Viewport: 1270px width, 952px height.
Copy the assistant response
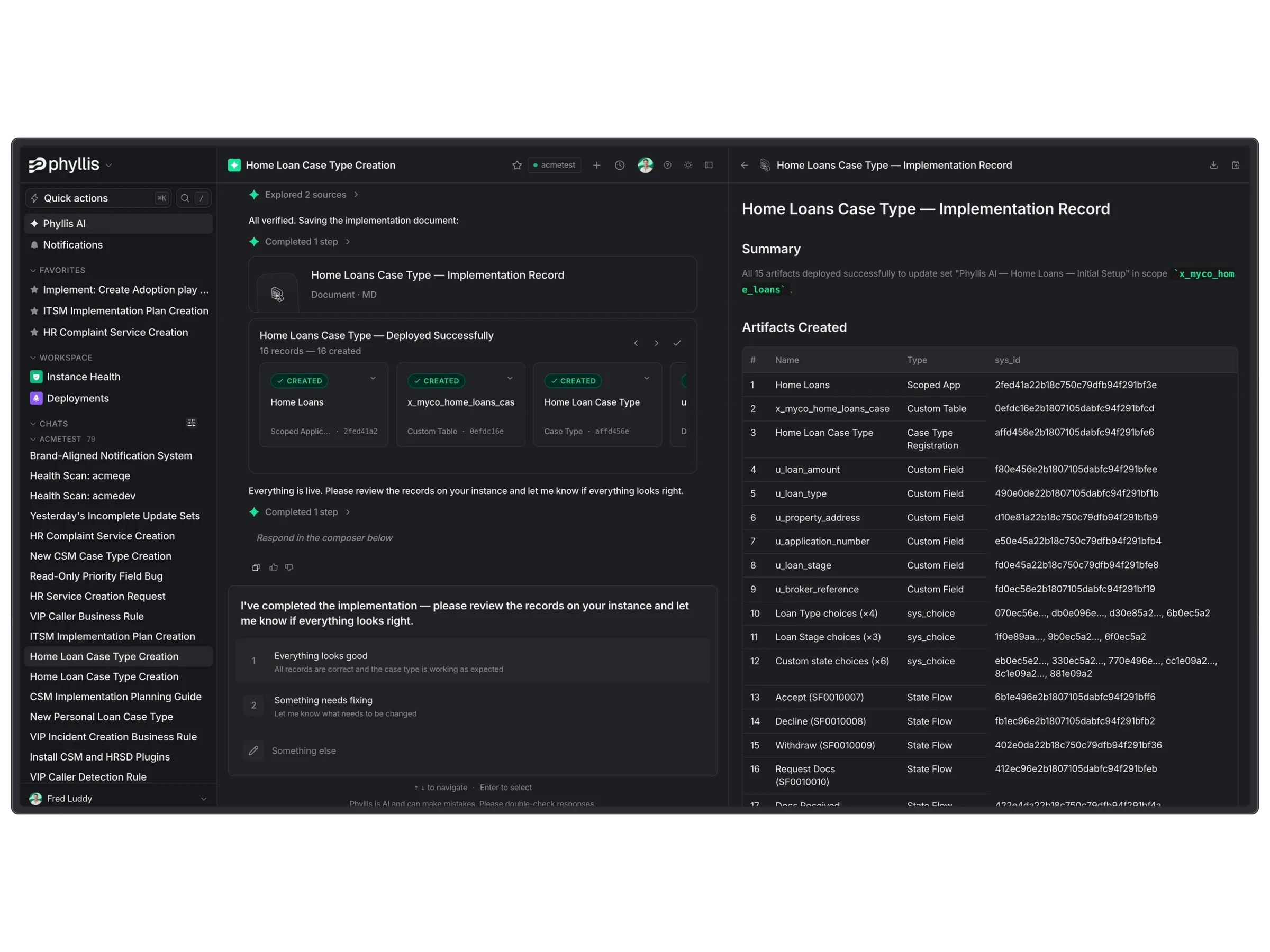tap(256, 567)
